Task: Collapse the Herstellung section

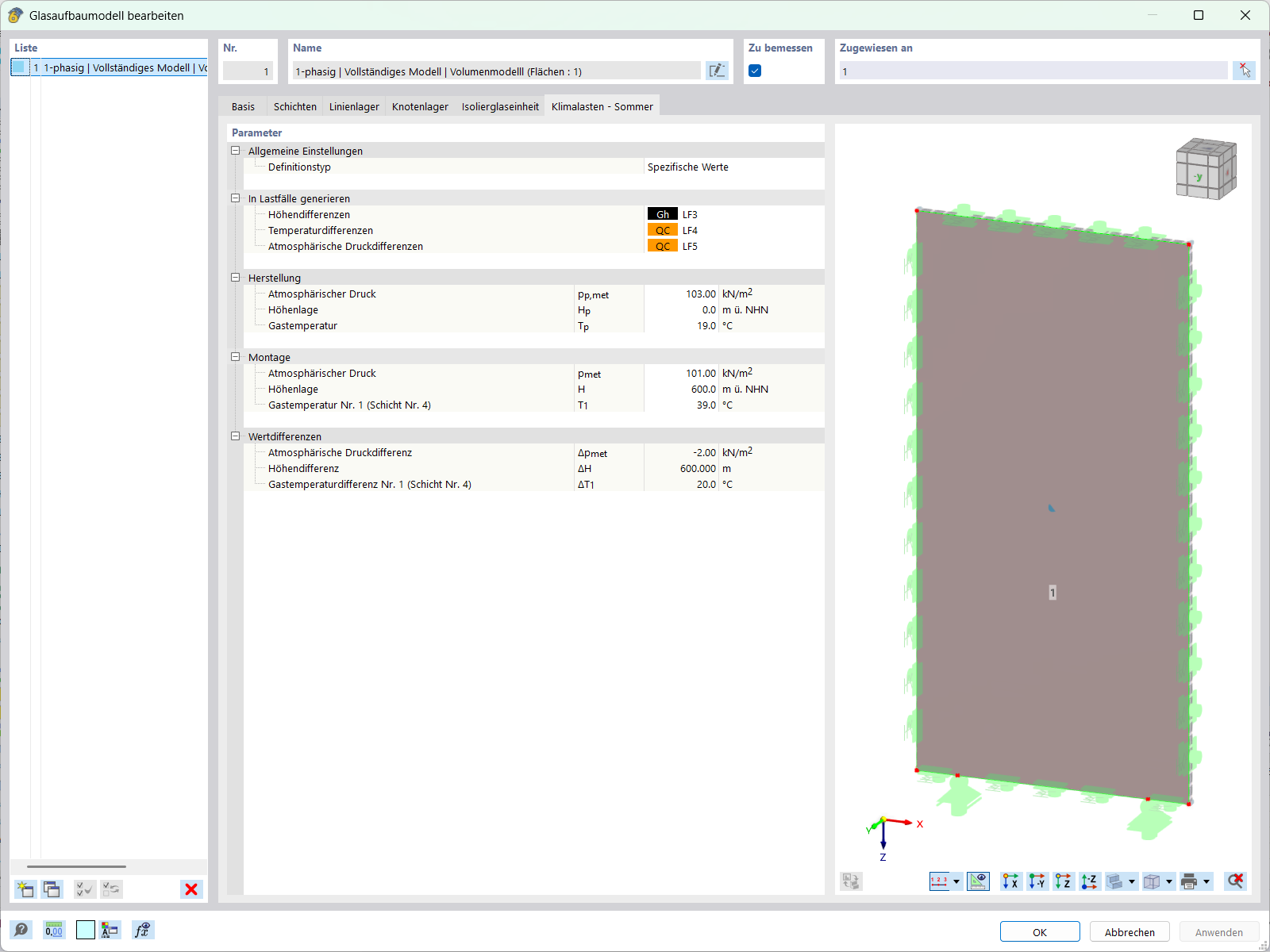Action: [x=235, y=278]
